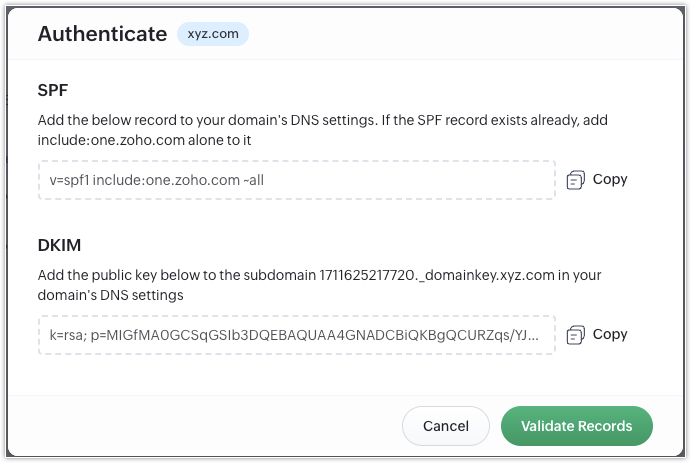
Task: Click the Authenticate dialog title
Action: point(102,34)
